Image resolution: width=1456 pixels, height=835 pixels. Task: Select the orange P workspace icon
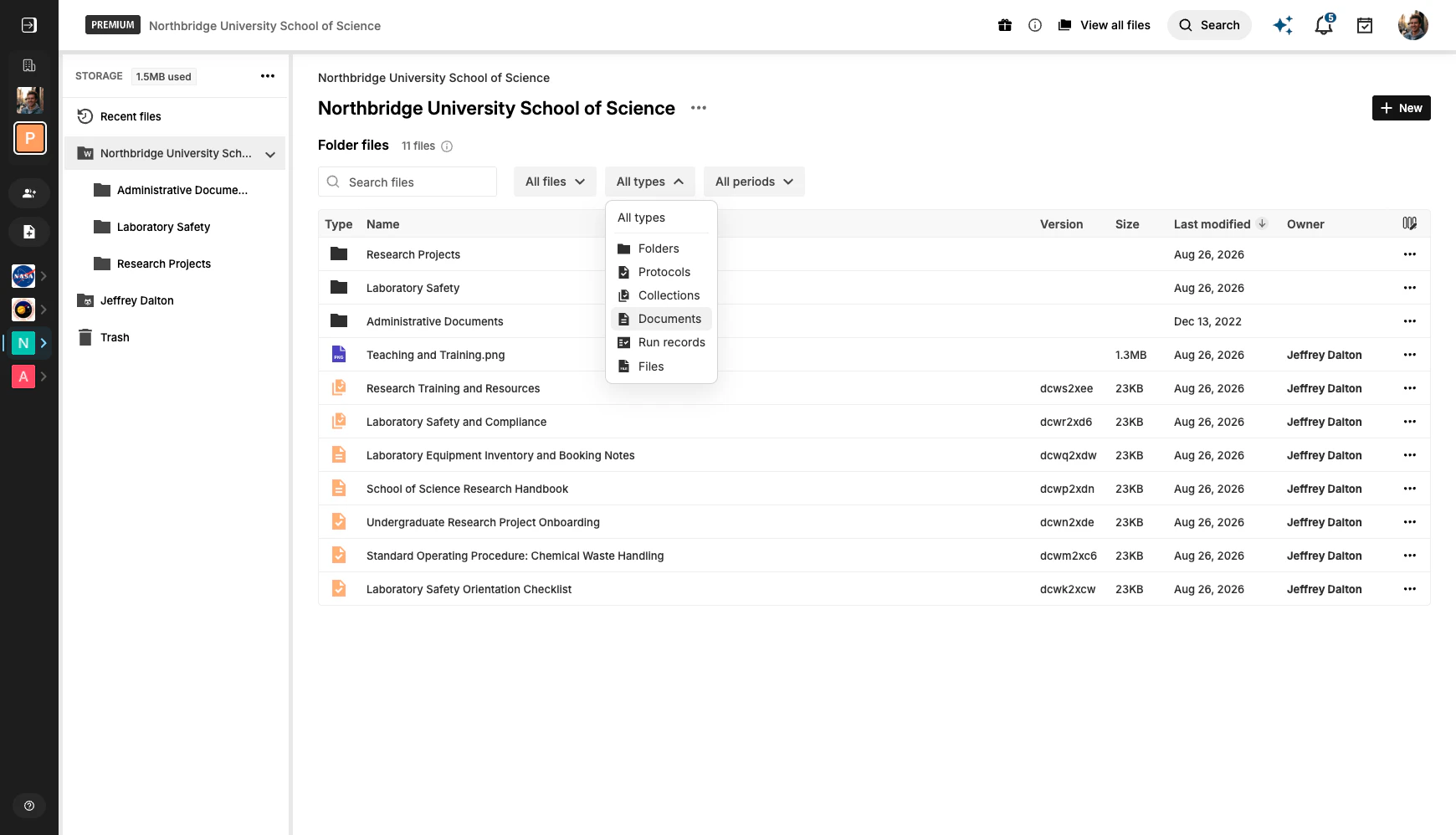tap(30, 138)
